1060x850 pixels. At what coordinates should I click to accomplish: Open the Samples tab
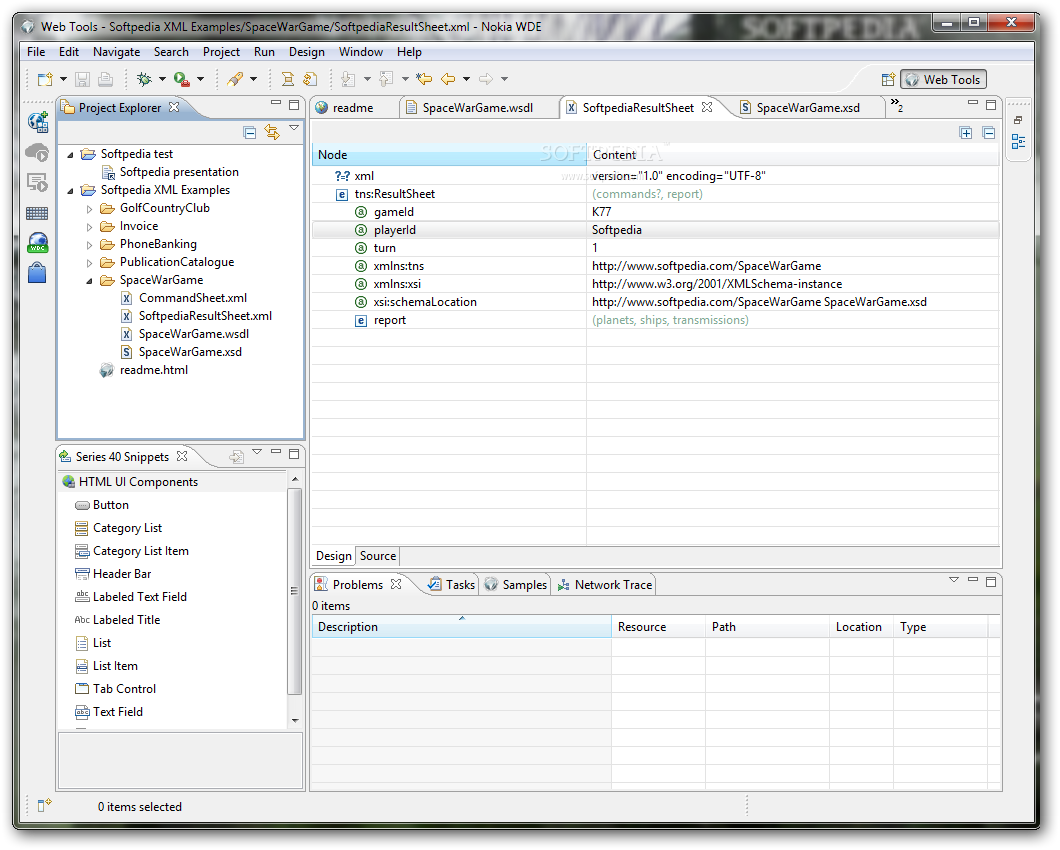516,585
